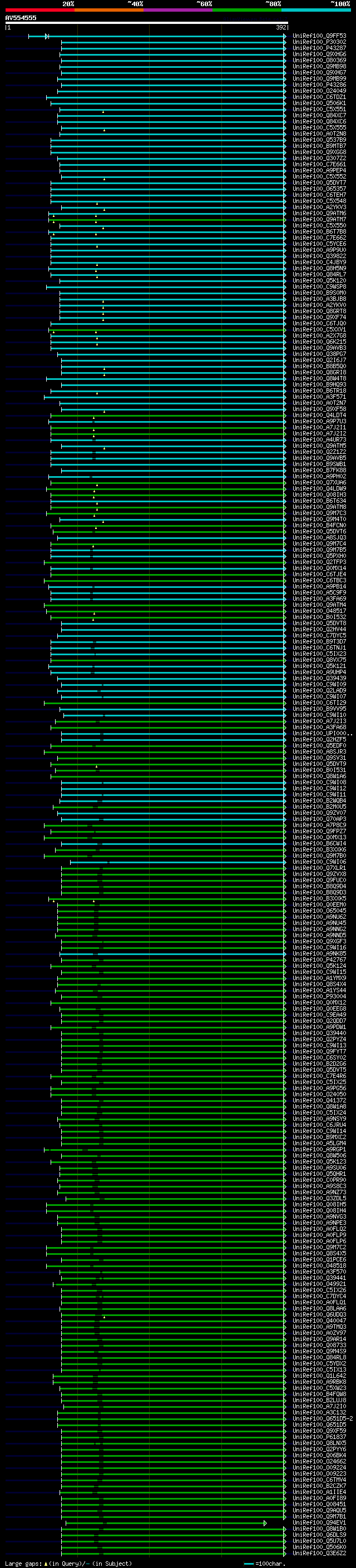Select hit UniRef100_Q9XHG6
The image size is (356, 1568).
coord(319,54)
